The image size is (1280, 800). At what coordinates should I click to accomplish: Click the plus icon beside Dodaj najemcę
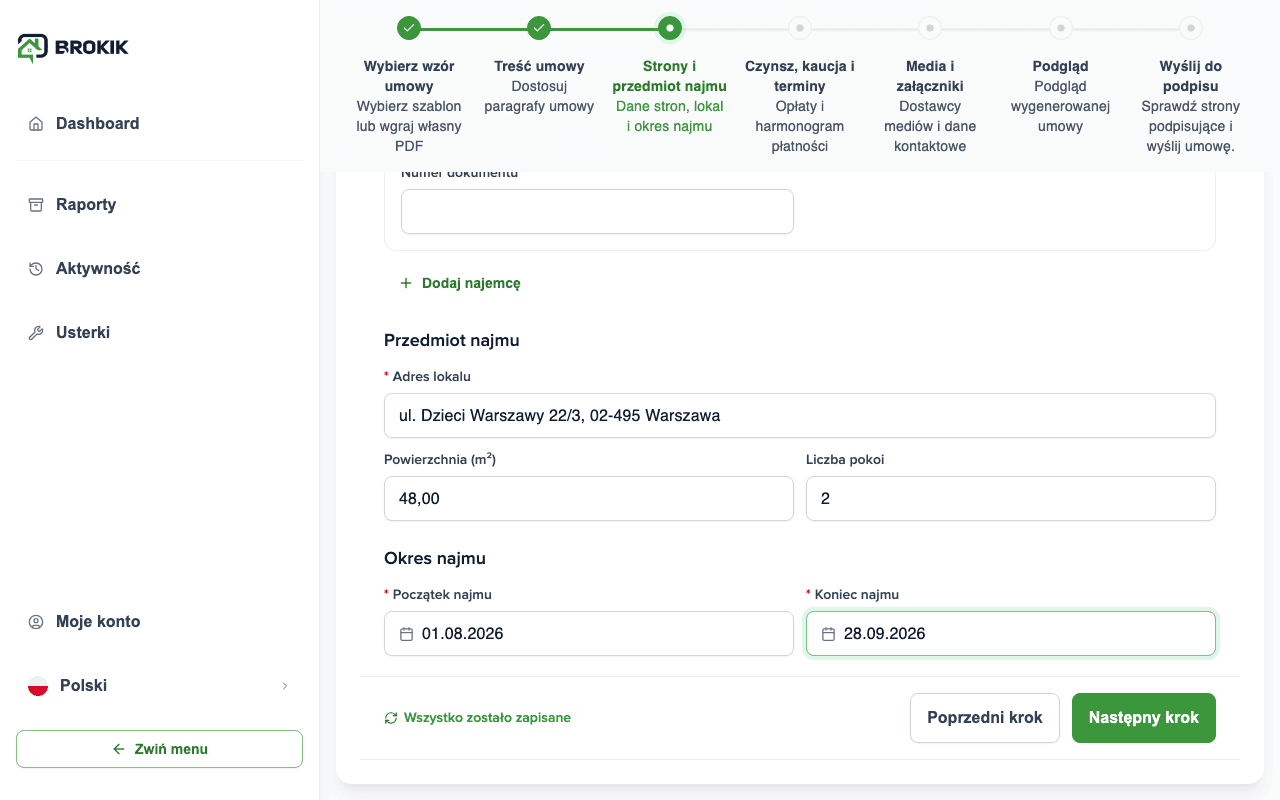(x=406, y=283)
